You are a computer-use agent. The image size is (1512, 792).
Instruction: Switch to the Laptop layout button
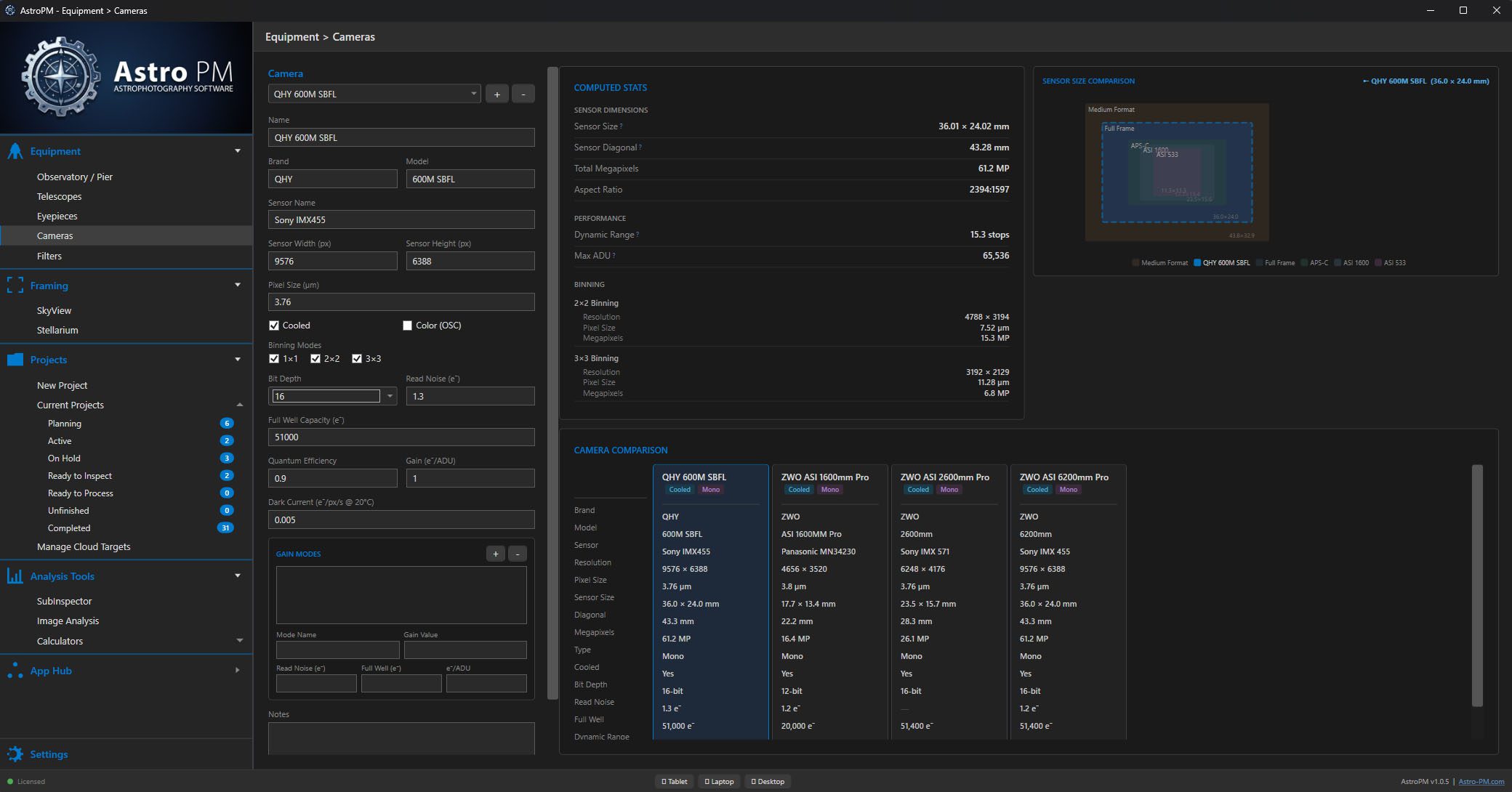[x=719, y=782]
